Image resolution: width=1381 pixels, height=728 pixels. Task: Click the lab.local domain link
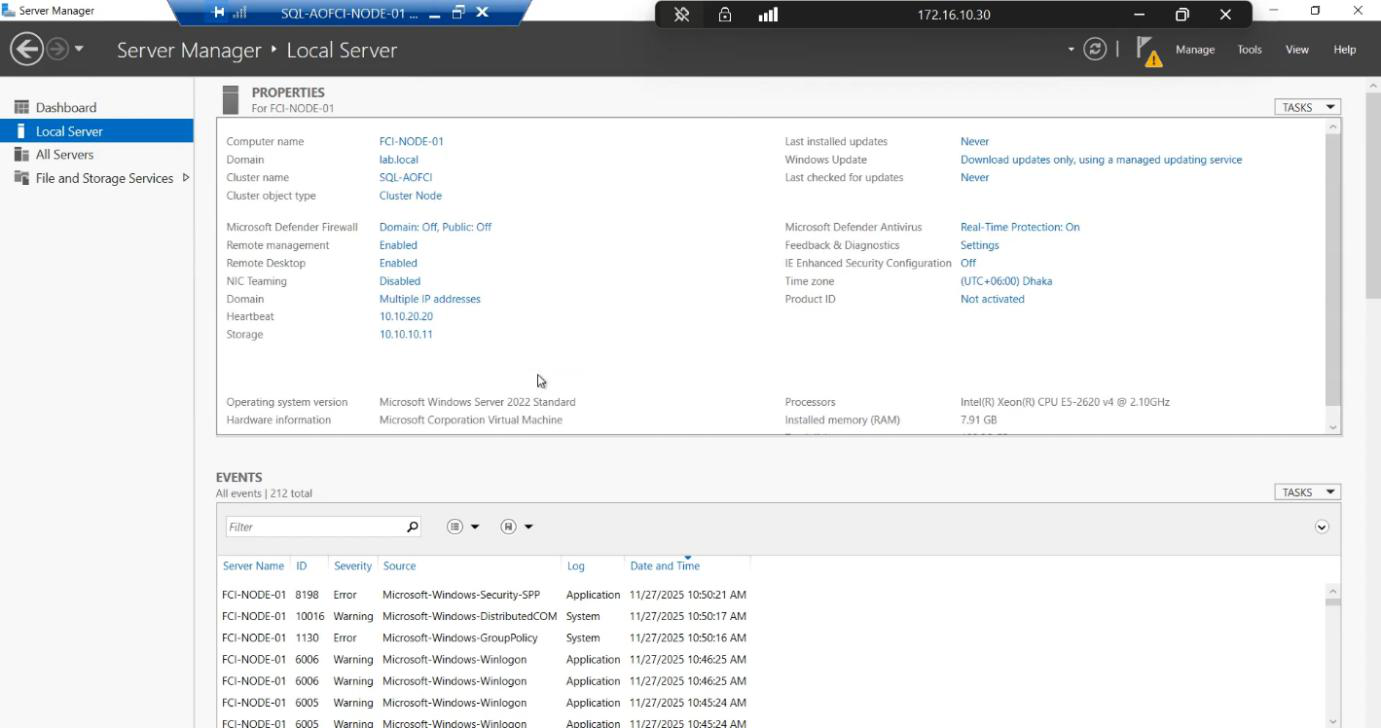[x=398, y=159]
